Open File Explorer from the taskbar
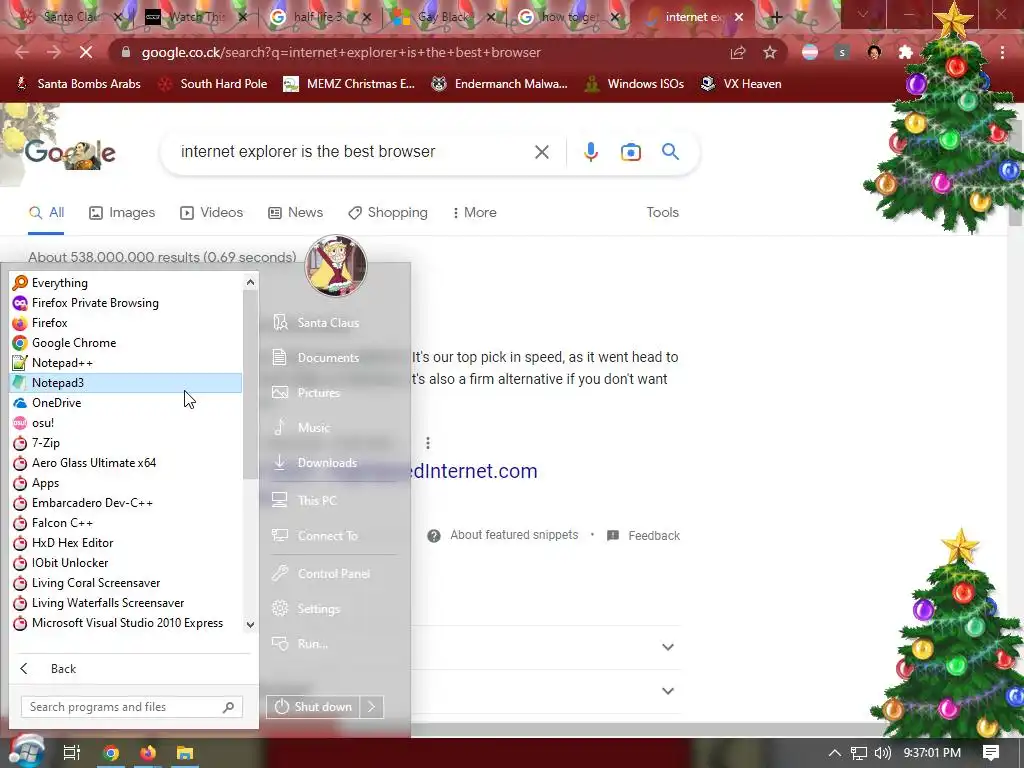Image resolution: width=1024 pixels, height=768 pixels. (185, 753)
